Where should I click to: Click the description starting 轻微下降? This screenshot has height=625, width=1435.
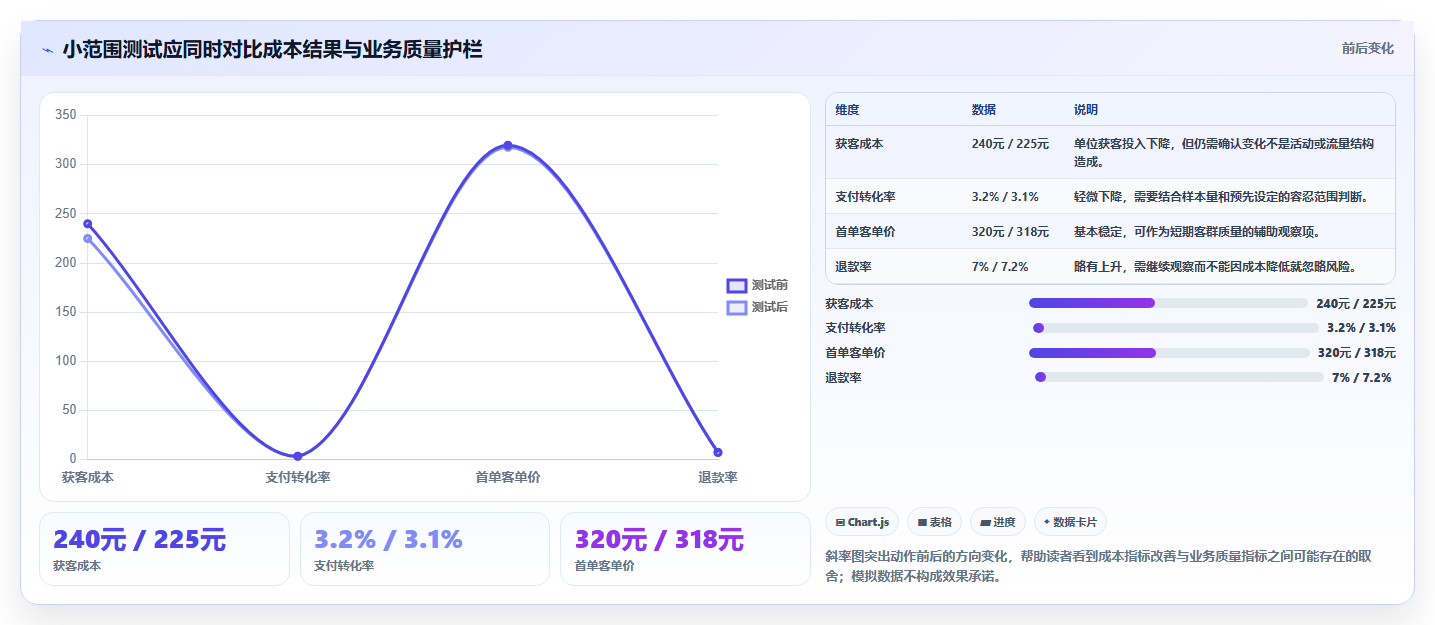pos(1221,197)
